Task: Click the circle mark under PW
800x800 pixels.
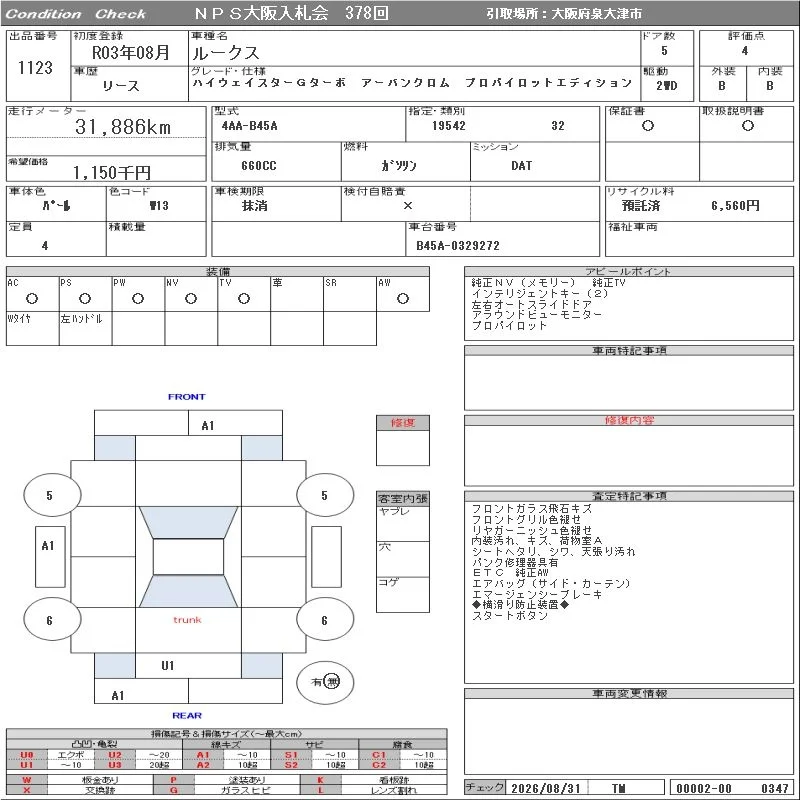Action: click(x=138, y=298)
